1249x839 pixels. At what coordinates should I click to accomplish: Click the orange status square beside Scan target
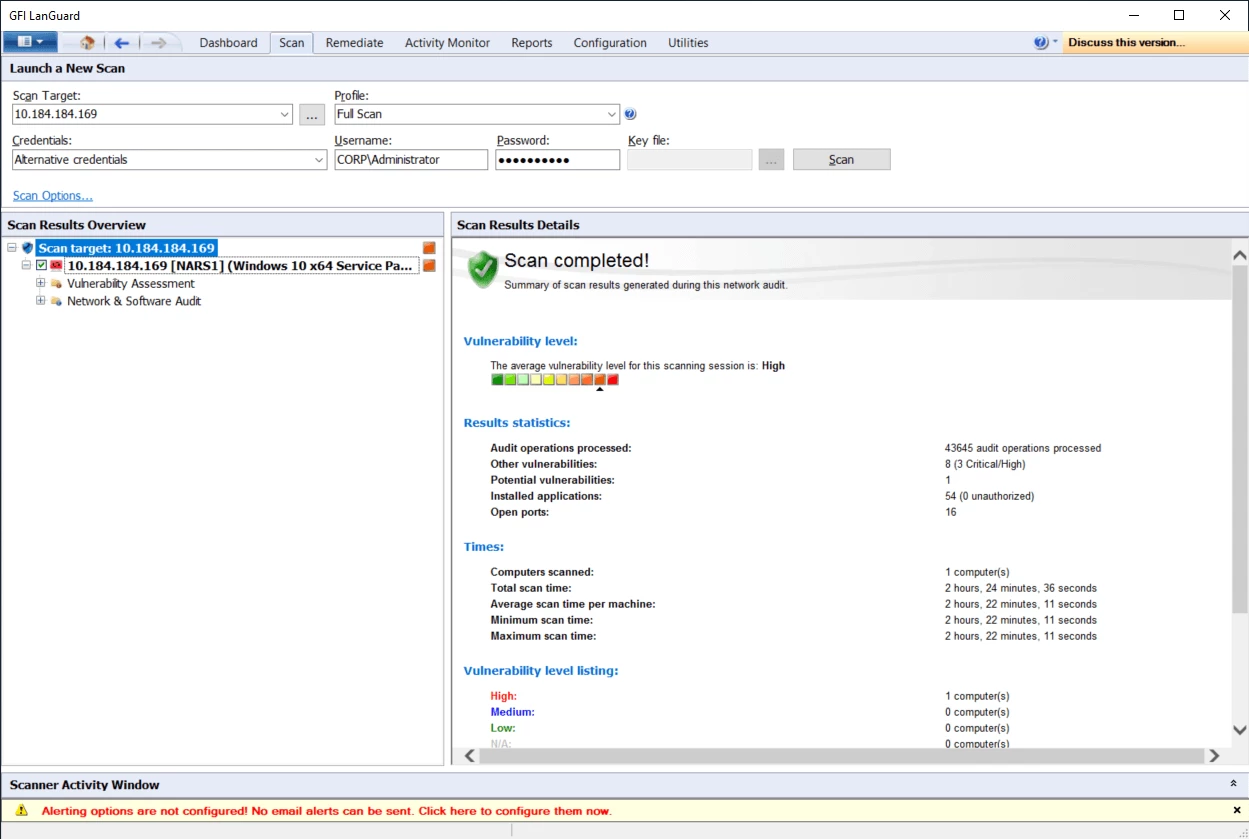coord(429,247)
